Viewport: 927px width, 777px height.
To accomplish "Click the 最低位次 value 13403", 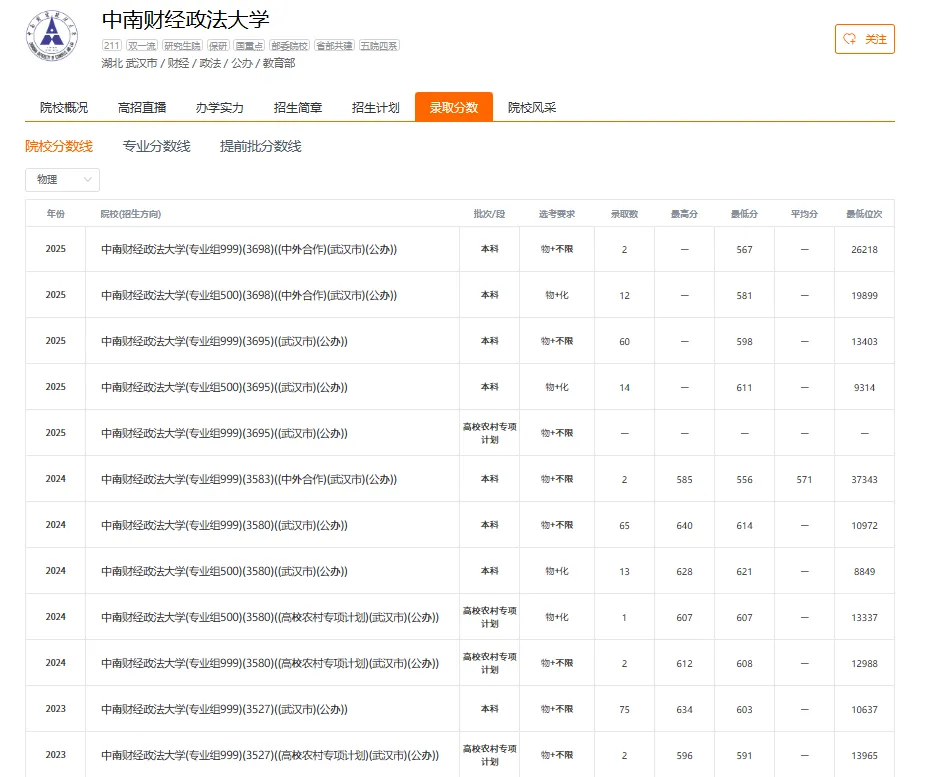I will pos(864,342).
